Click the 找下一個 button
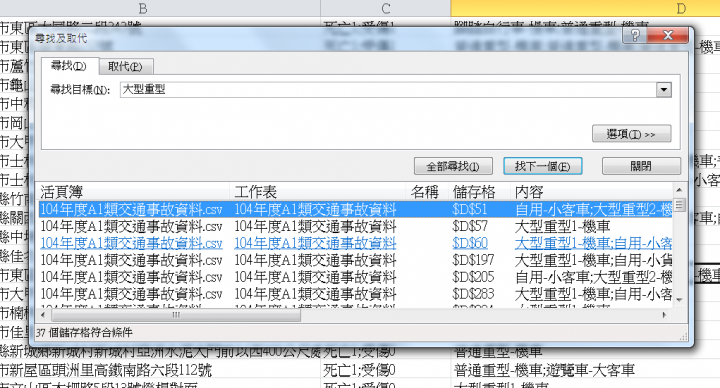Viewport: 720px width, 388px height. (x=543, y=166)
